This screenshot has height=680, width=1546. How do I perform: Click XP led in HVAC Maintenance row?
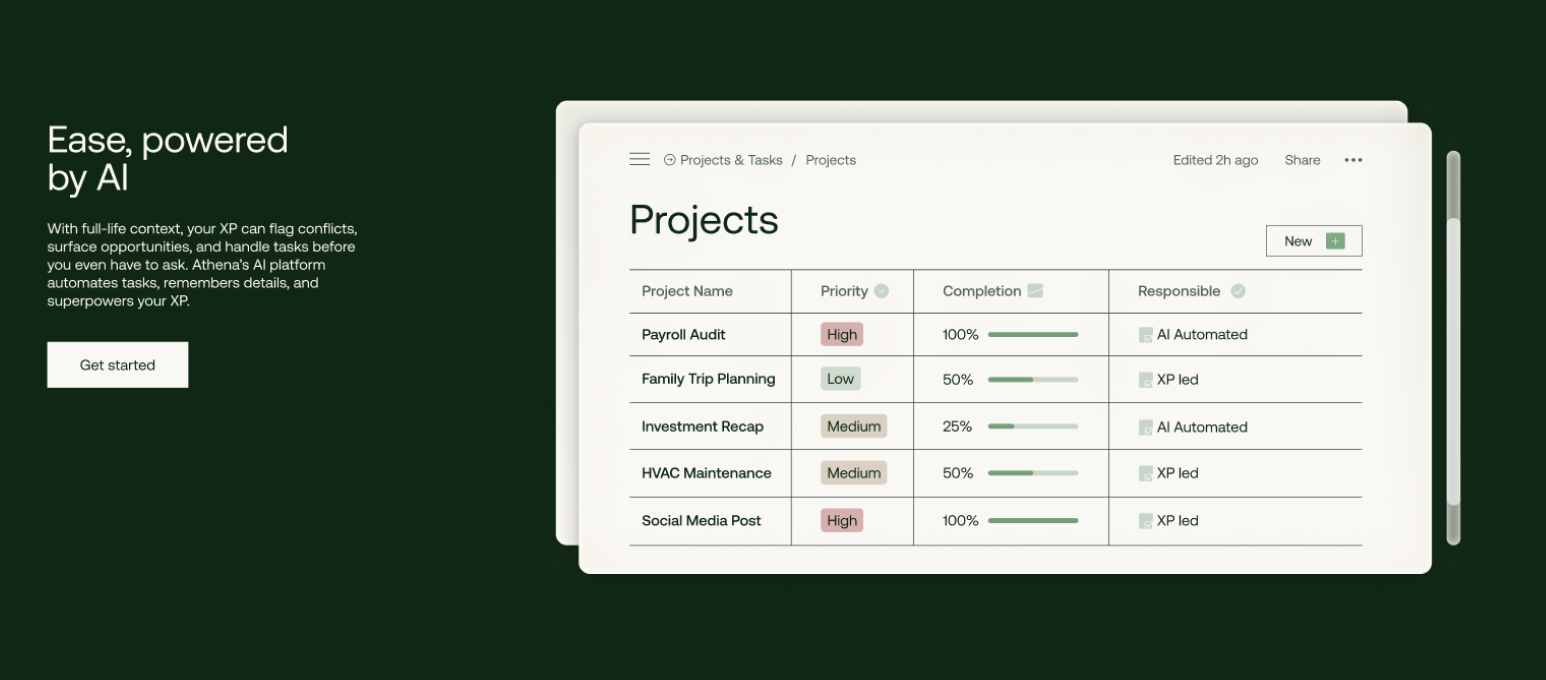pos(1177,473)
